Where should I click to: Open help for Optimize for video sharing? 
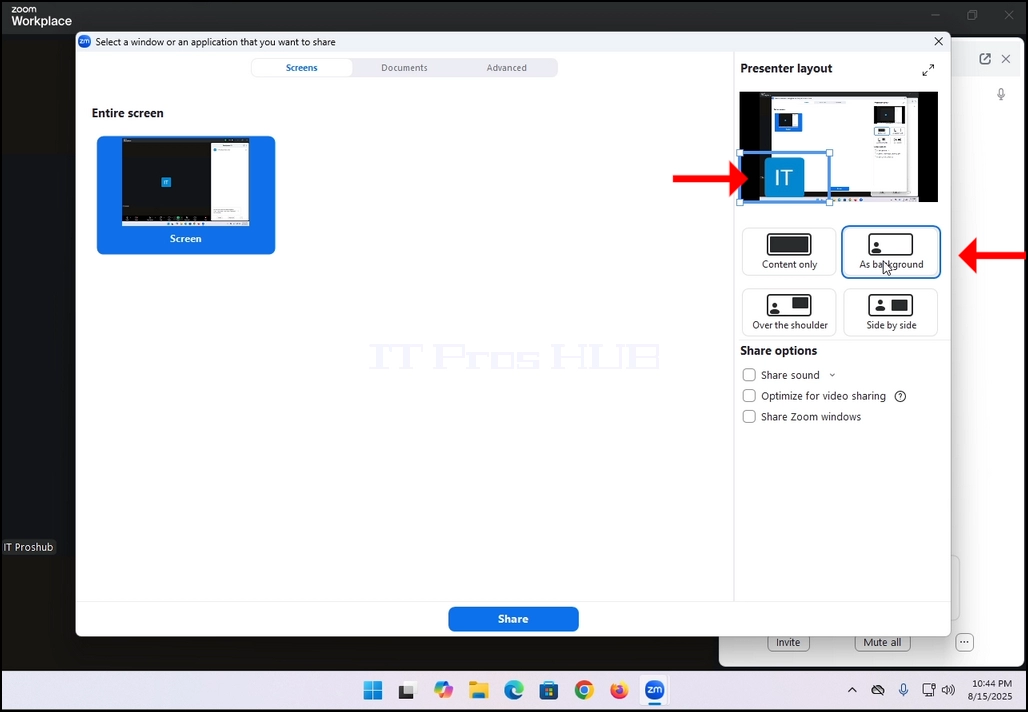(900, 396)
